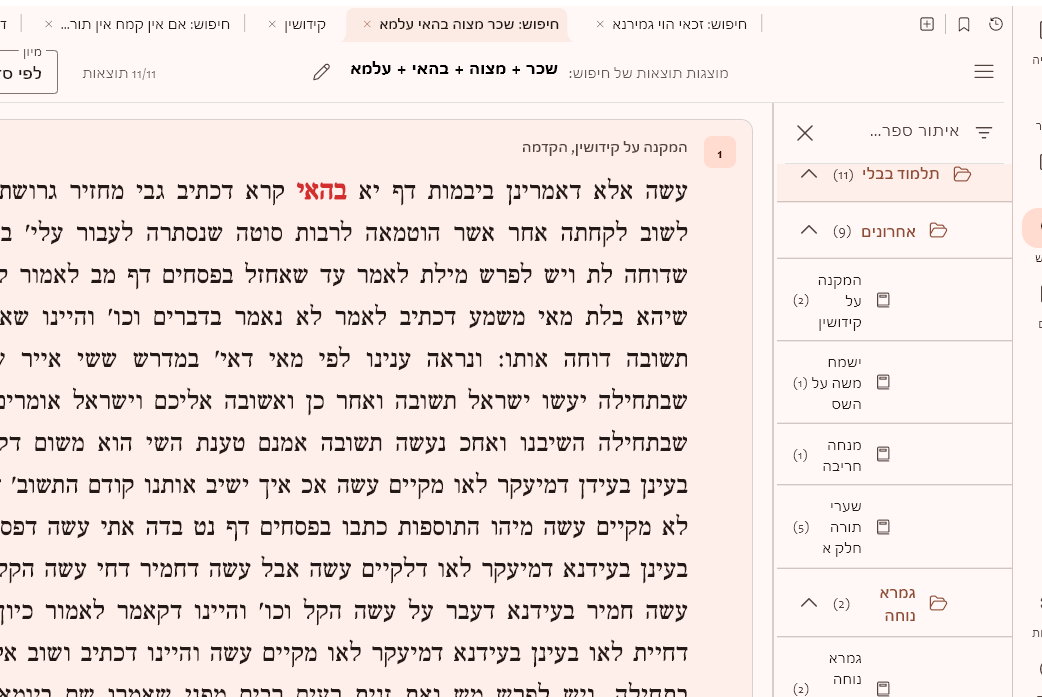Open the history clock icon
The height and width of the screenshot is (697, 1042).
[995, 24]
